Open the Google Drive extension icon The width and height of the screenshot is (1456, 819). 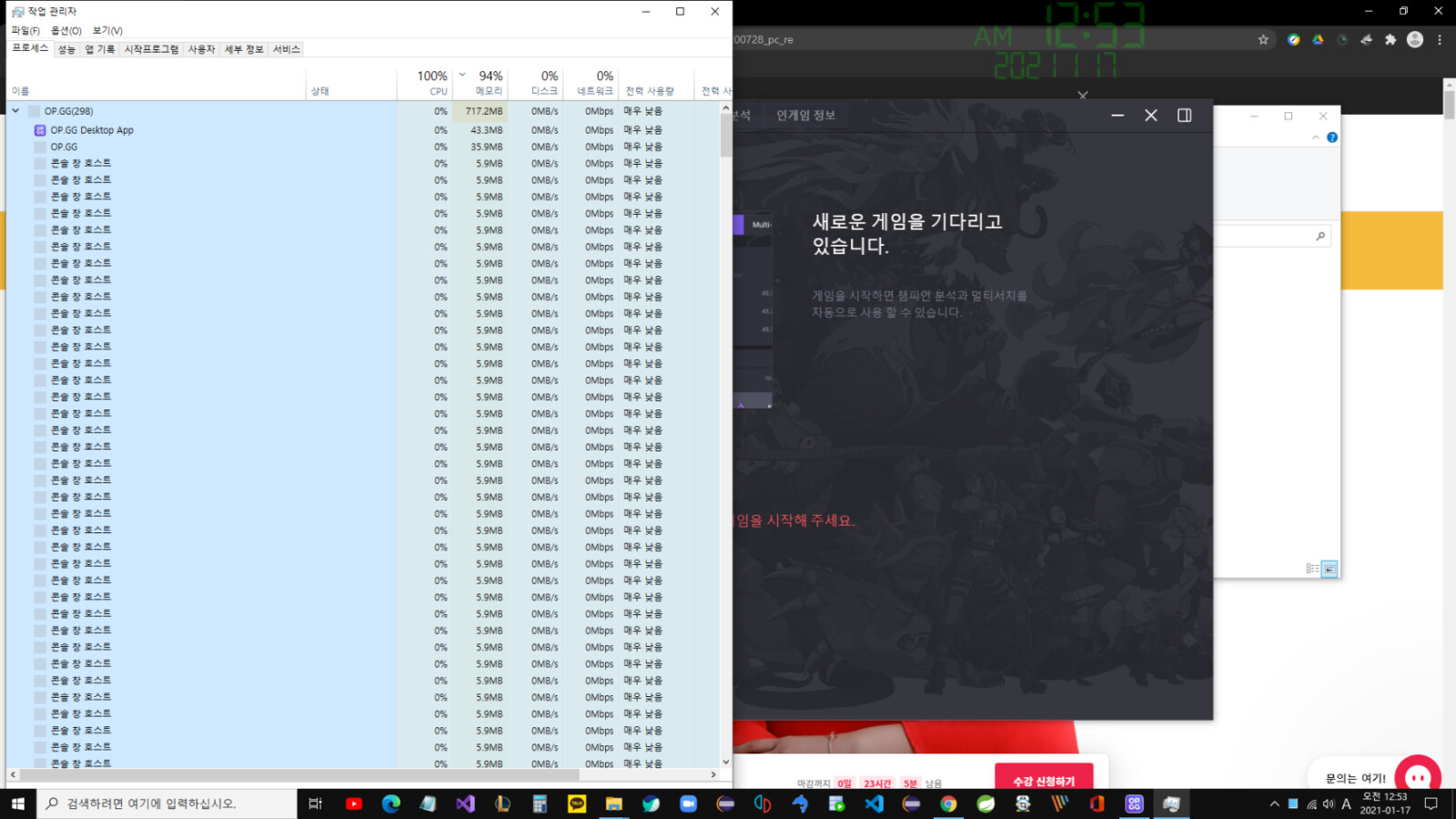pos(1318,40)
